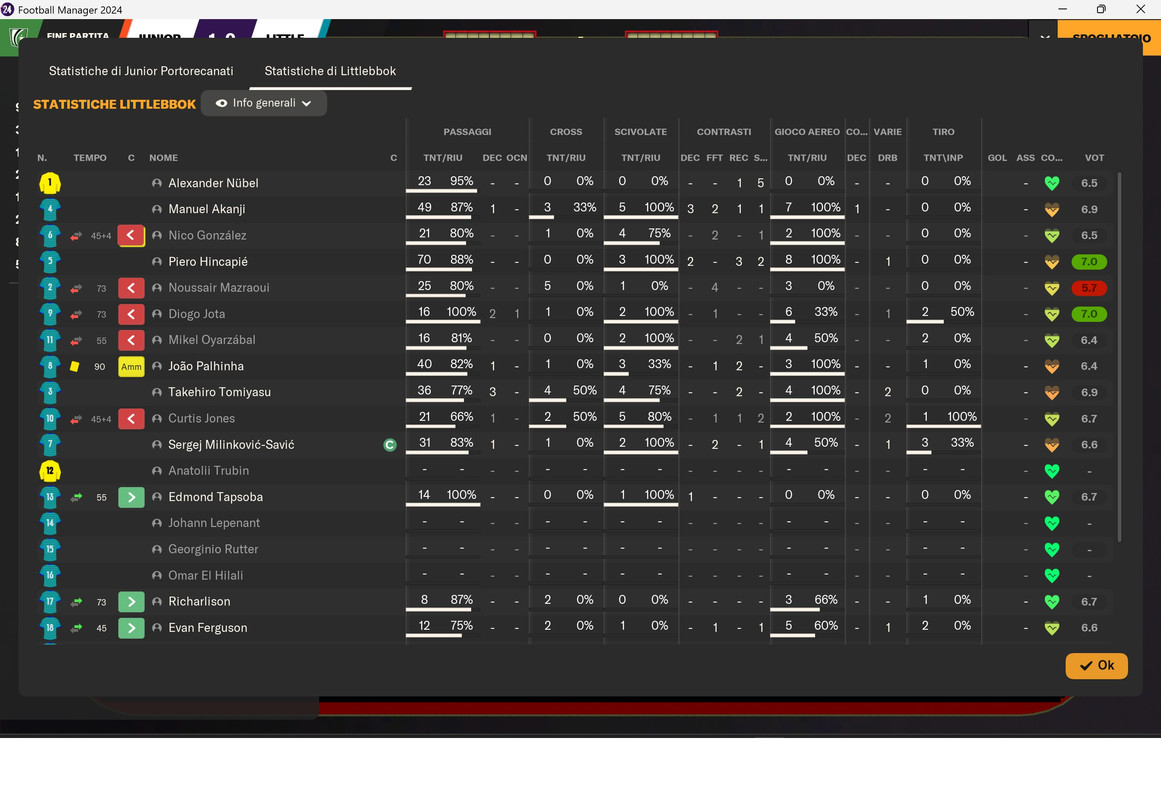
Task: Click Hincapié's 70 passes attempted value
Action: (424, 259)
